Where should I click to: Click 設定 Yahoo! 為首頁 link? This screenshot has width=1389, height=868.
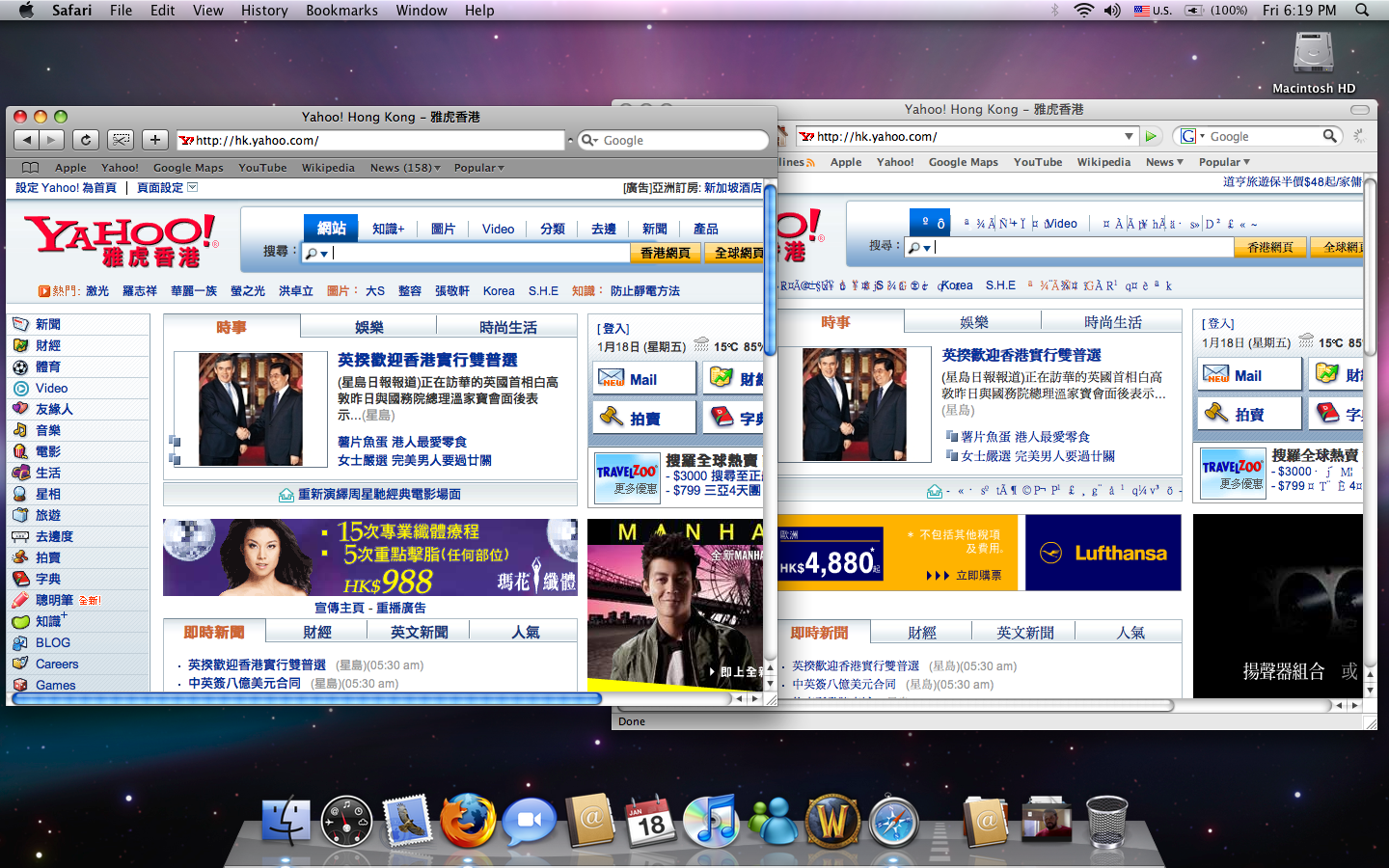pyautogui.click(x=66, y=188)
